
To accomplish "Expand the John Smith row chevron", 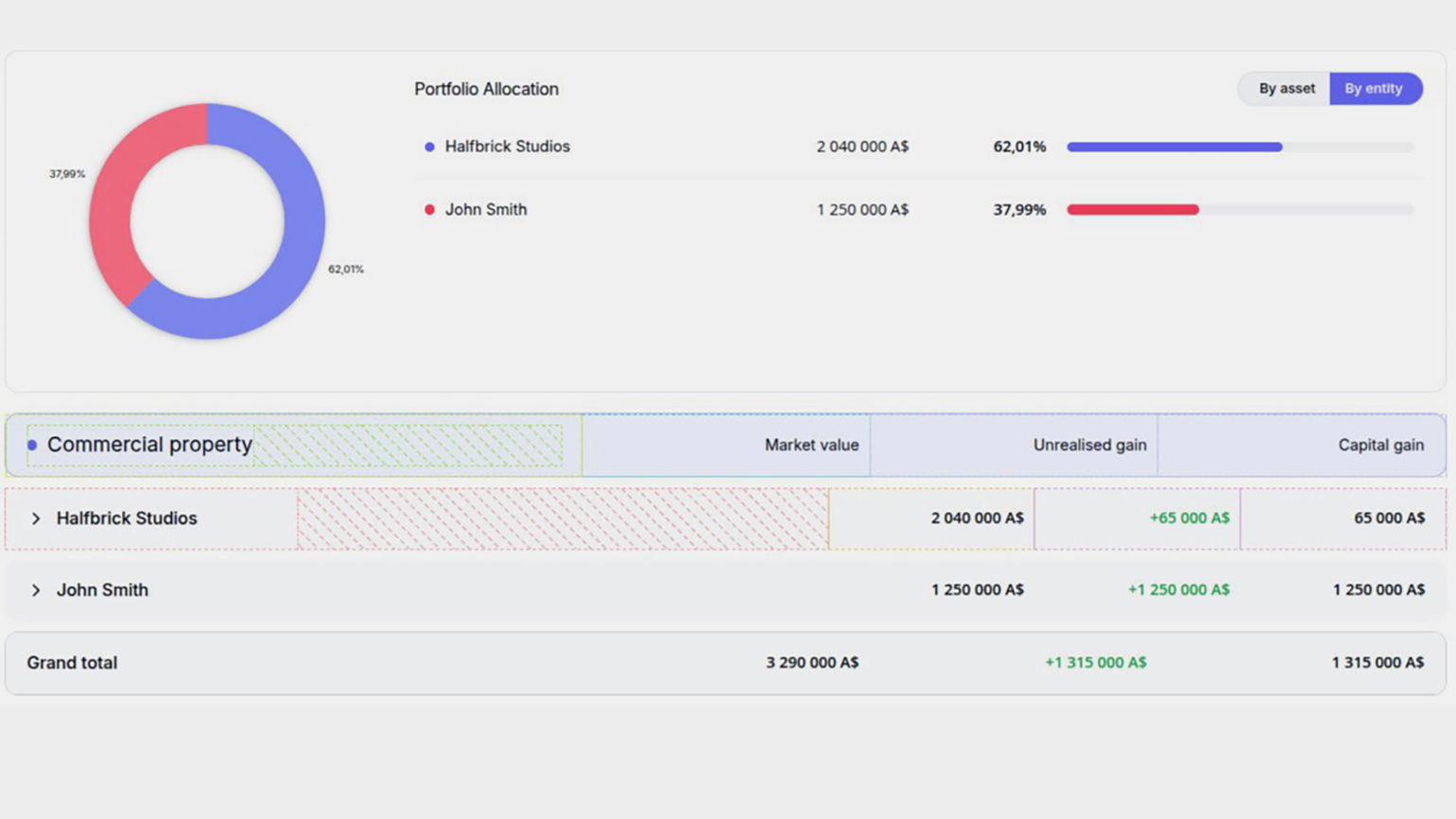I will click(36, 590).
